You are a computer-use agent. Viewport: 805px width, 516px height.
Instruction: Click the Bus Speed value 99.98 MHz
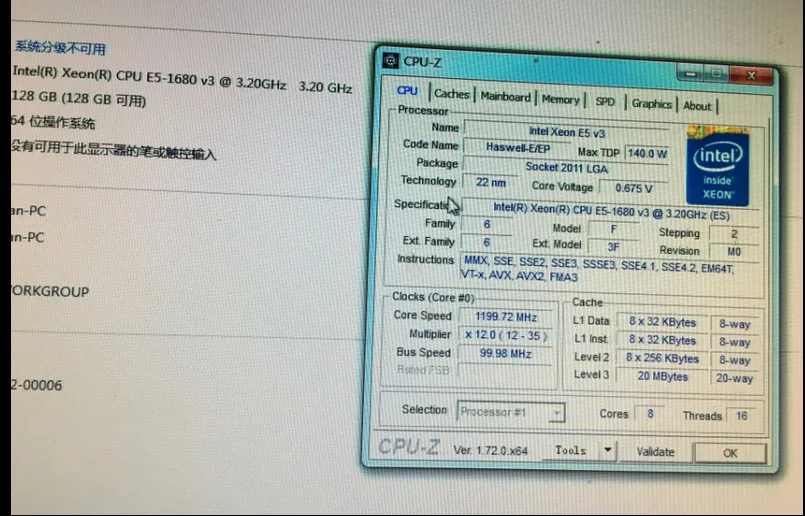505,354
